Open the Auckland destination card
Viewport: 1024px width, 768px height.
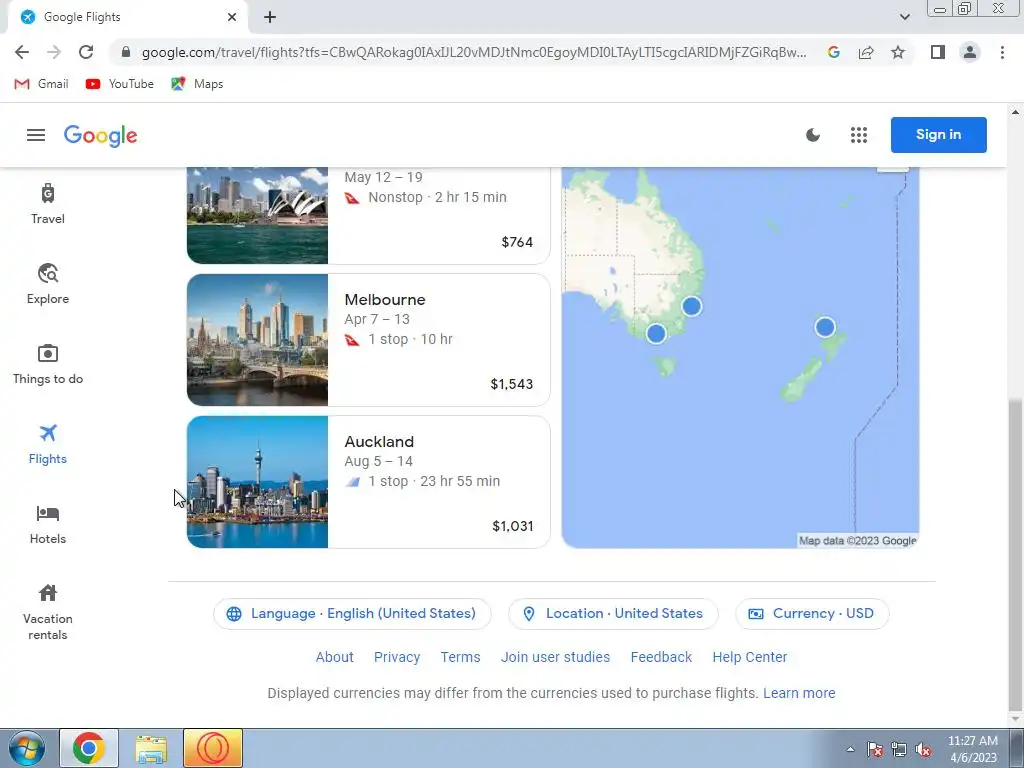pos(368,482)
